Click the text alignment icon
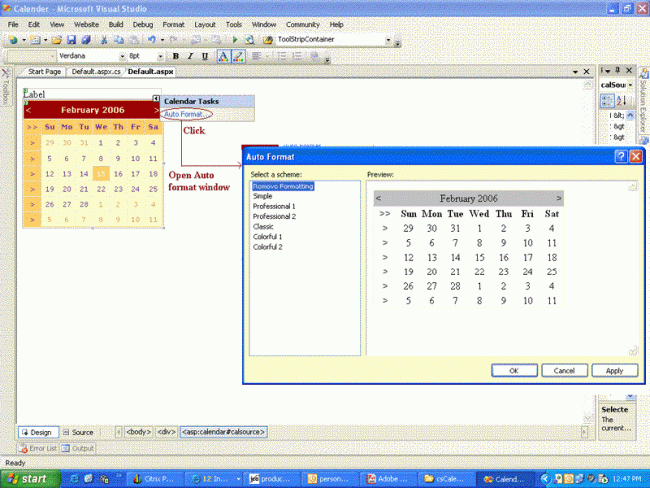This screenshot has width=650, height=488. tap(257, 56)
